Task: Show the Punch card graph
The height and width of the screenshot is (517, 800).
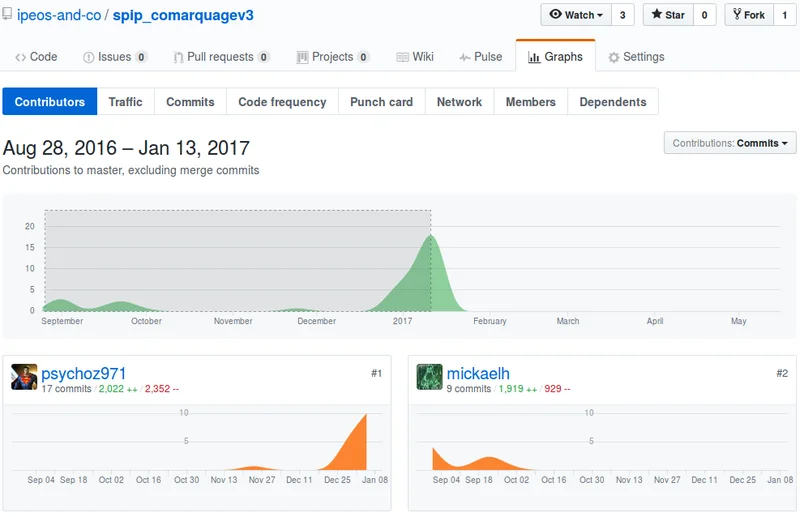Action: click(x=381, y=102)
